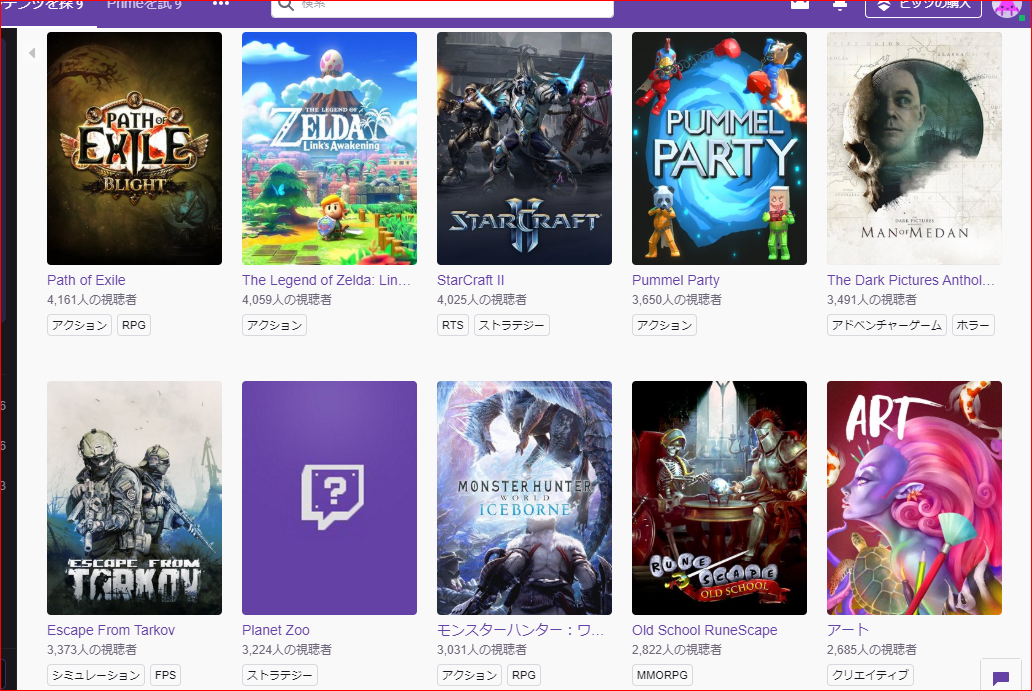Click the StarCraft II title link
The width and height of the screenshot is (1032, 691).
[471, 280]
